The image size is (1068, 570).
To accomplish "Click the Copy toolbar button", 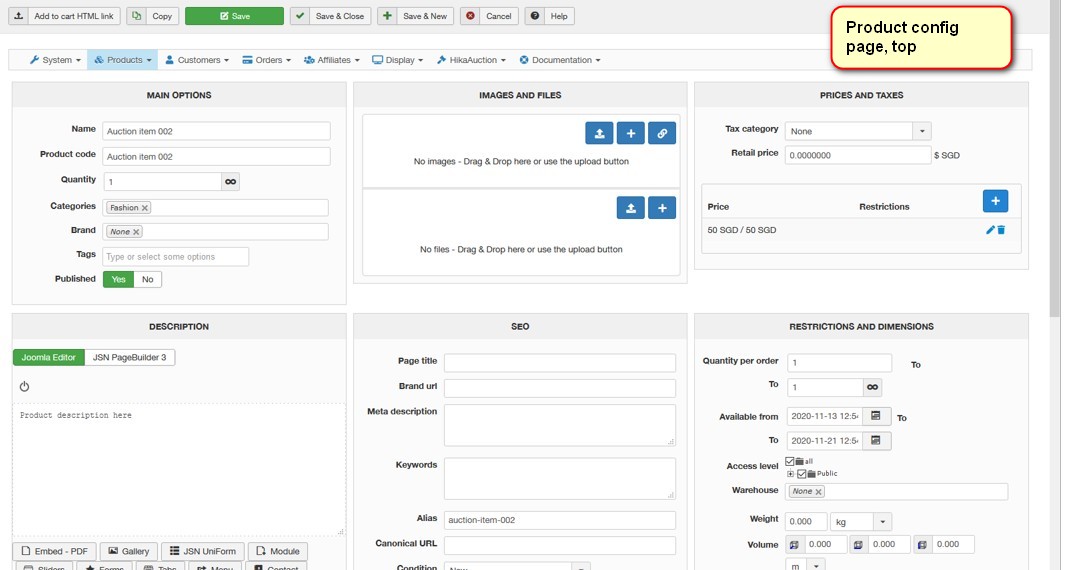I will tap(153, 16).
